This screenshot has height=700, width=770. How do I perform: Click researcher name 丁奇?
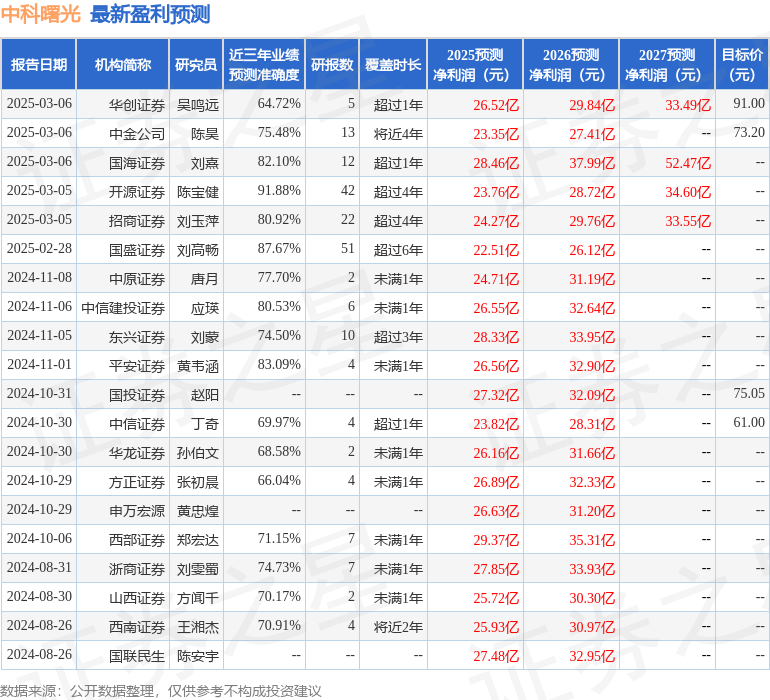205,423
